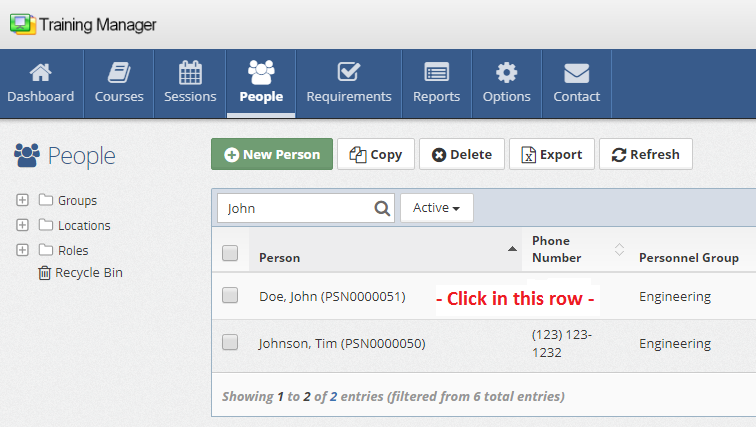Open Sessions calendar icon
This screenshot has width=756, height=427.
click(190, 73)
